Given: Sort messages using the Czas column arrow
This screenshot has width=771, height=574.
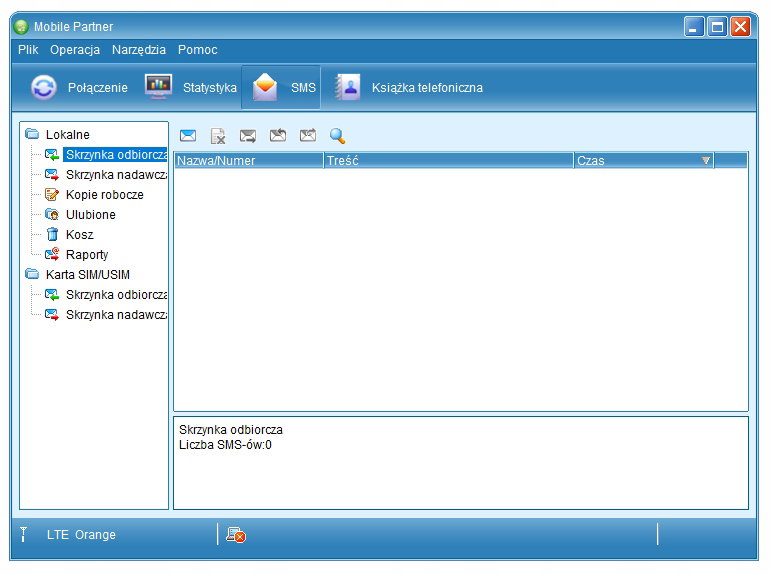Looking at the screenshot, I should coord(705,160).
